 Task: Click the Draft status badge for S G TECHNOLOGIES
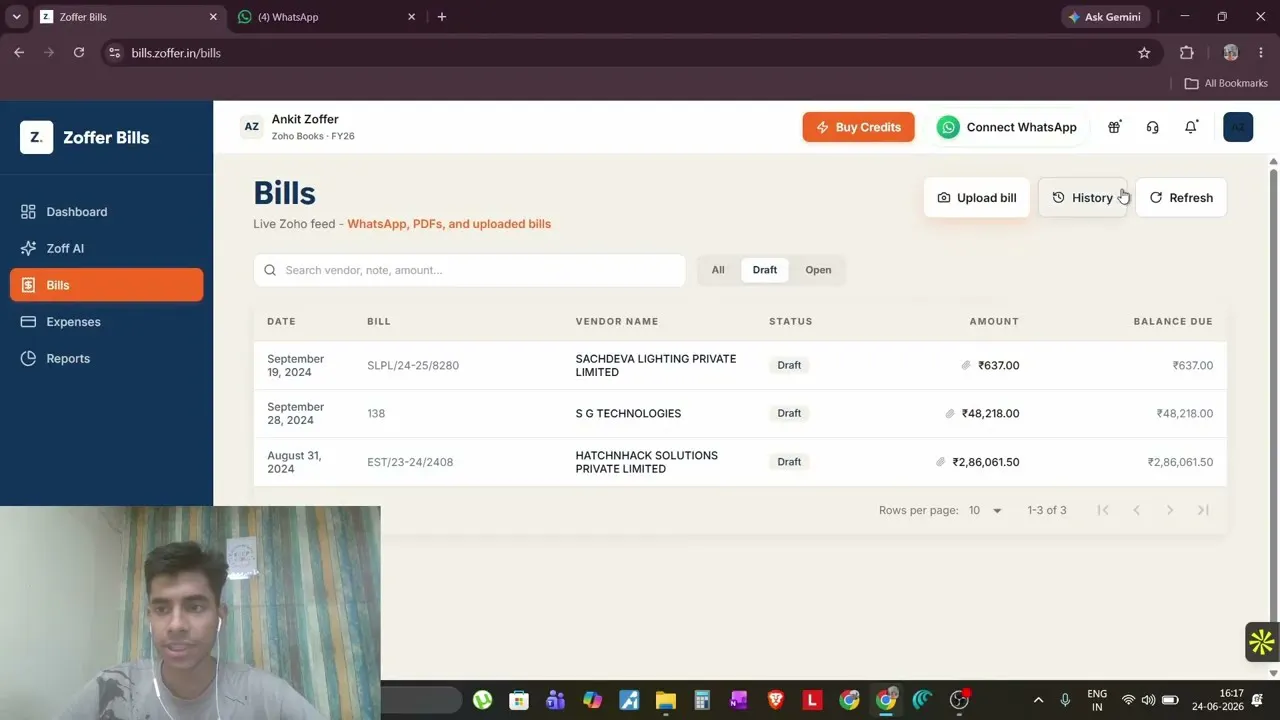click(789, 413)
